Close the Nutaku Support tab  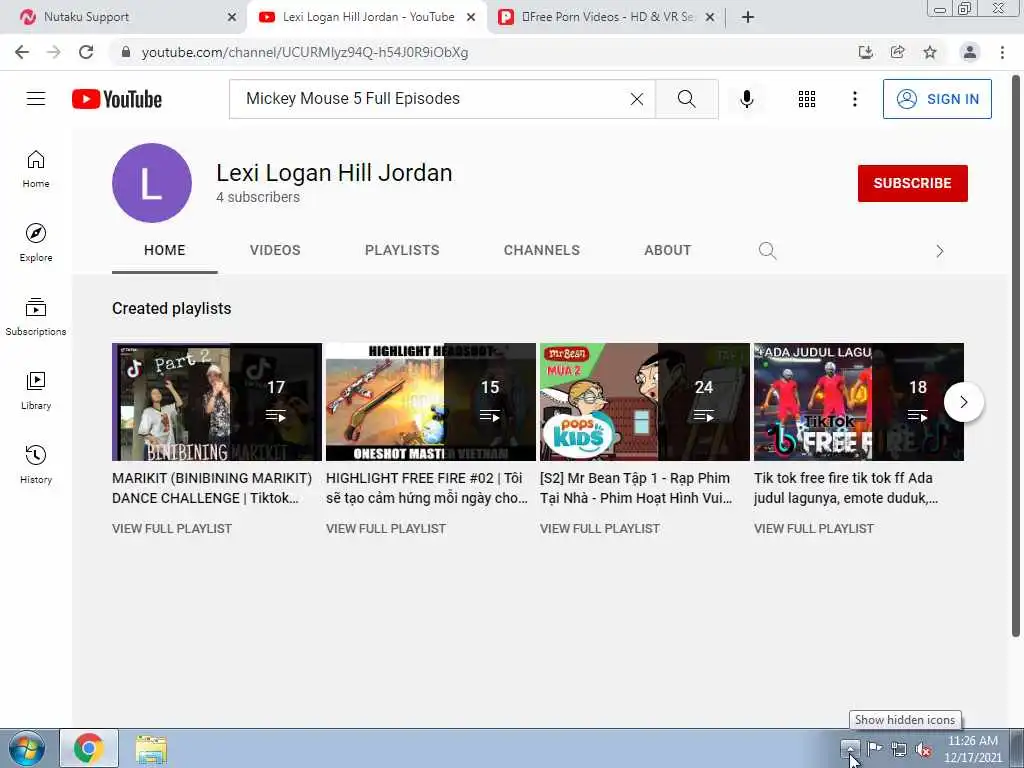232,17
